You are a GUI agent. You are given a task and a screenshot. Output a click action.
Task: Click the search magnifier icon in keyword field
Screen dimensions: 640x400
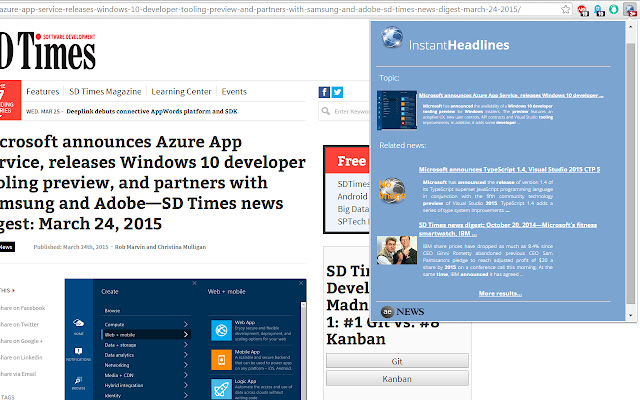tap(325, 111)
